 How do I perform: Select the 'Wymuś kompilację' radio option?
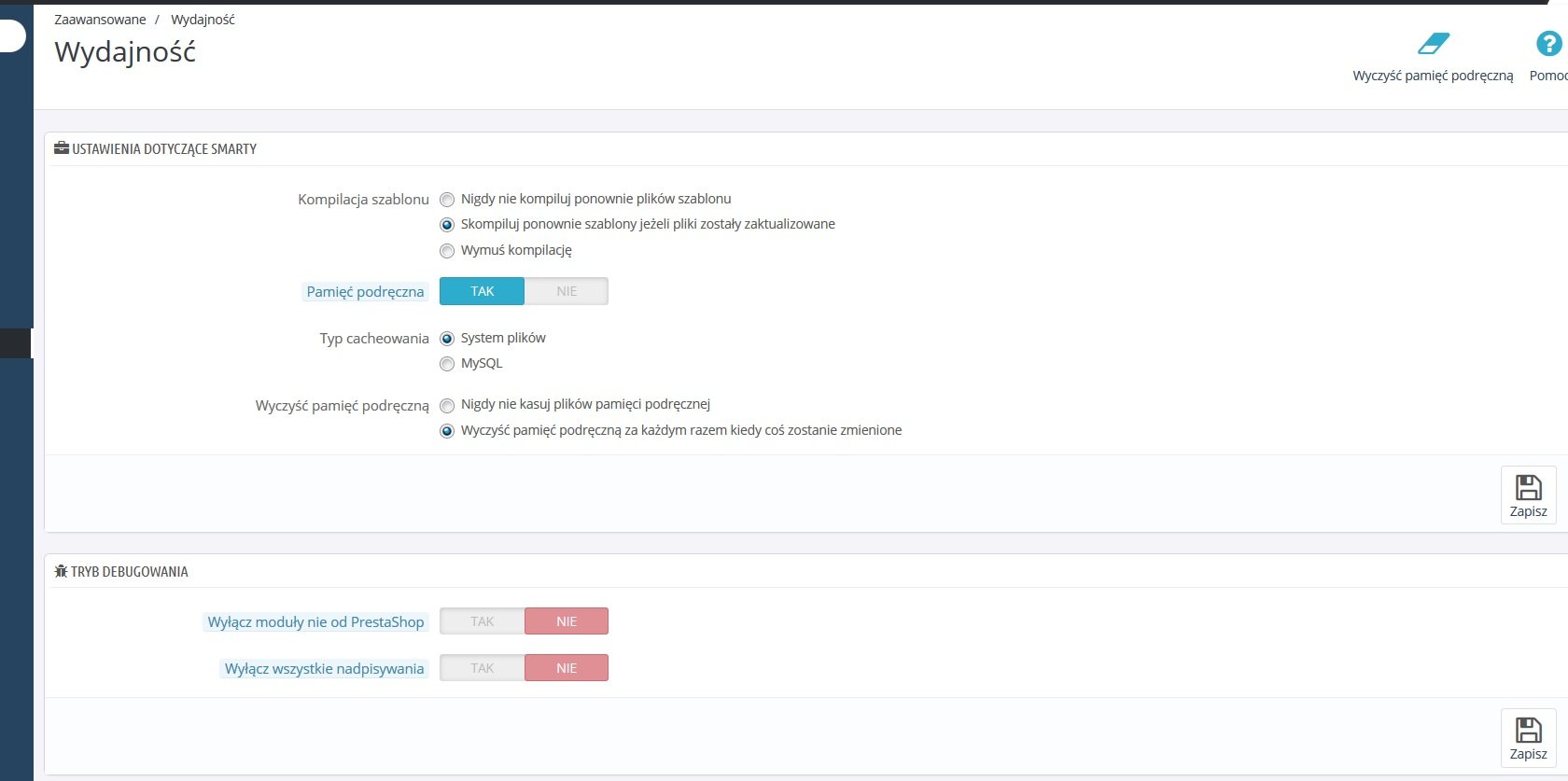coord(447,251)
